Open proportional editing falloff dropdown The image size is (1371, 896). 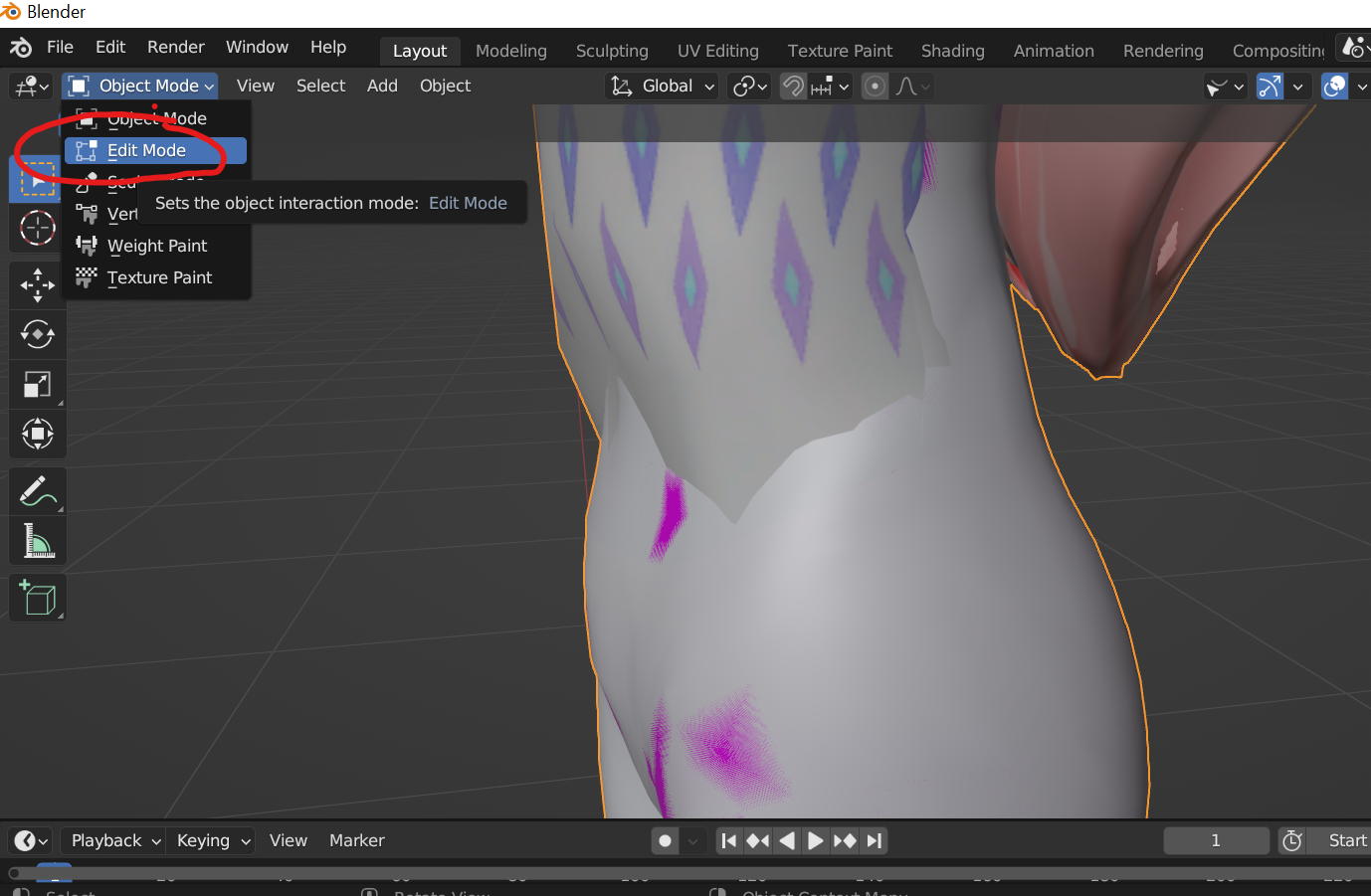(x=912, y=87)
